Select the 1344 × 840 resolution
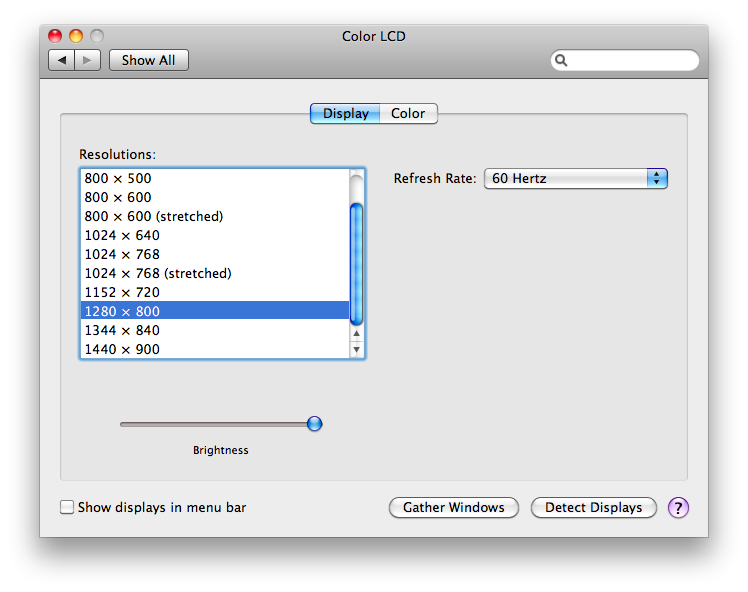Viewport: 748px width, 592px height. click(215, 330)
